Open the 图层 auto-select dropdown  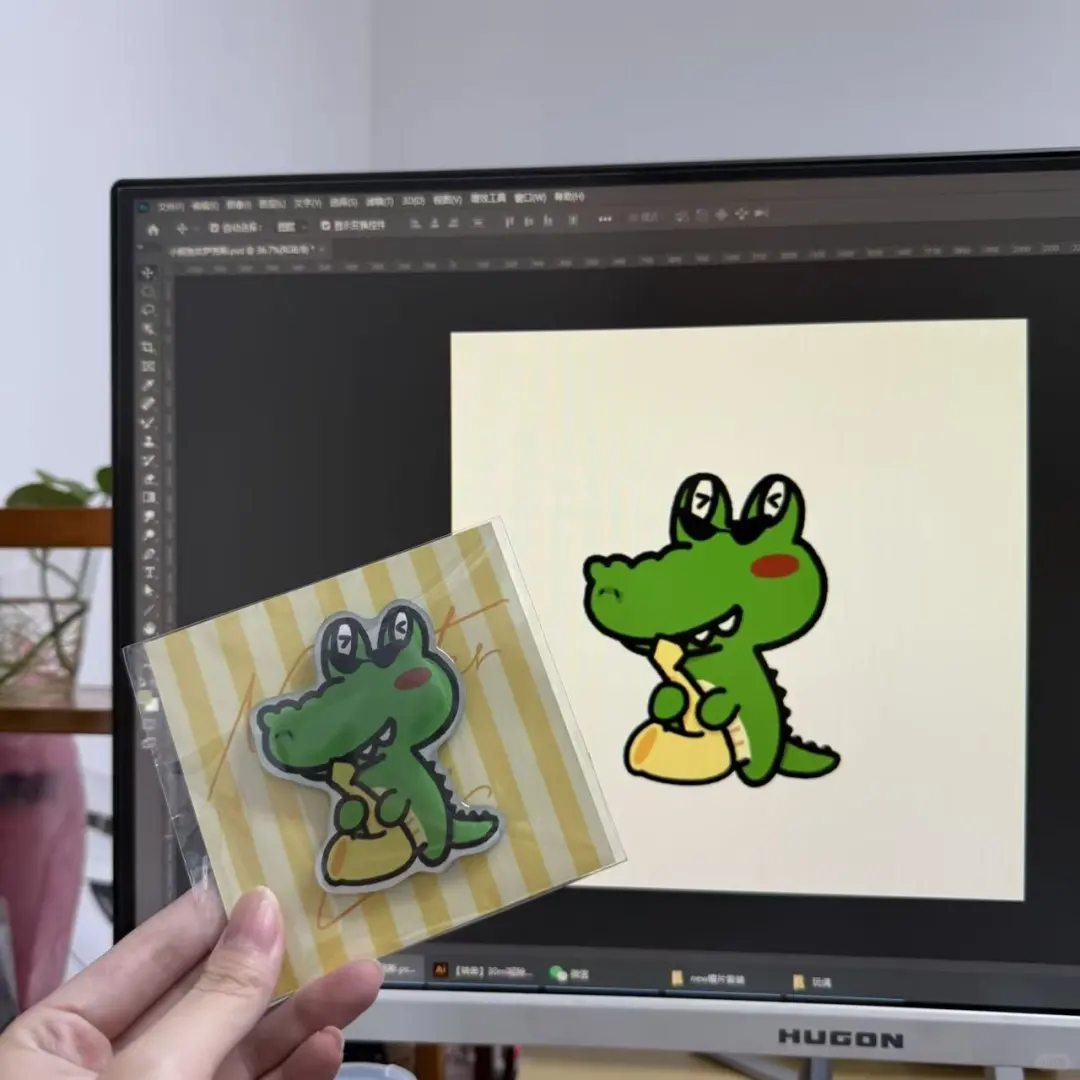(x=292, y=227)
